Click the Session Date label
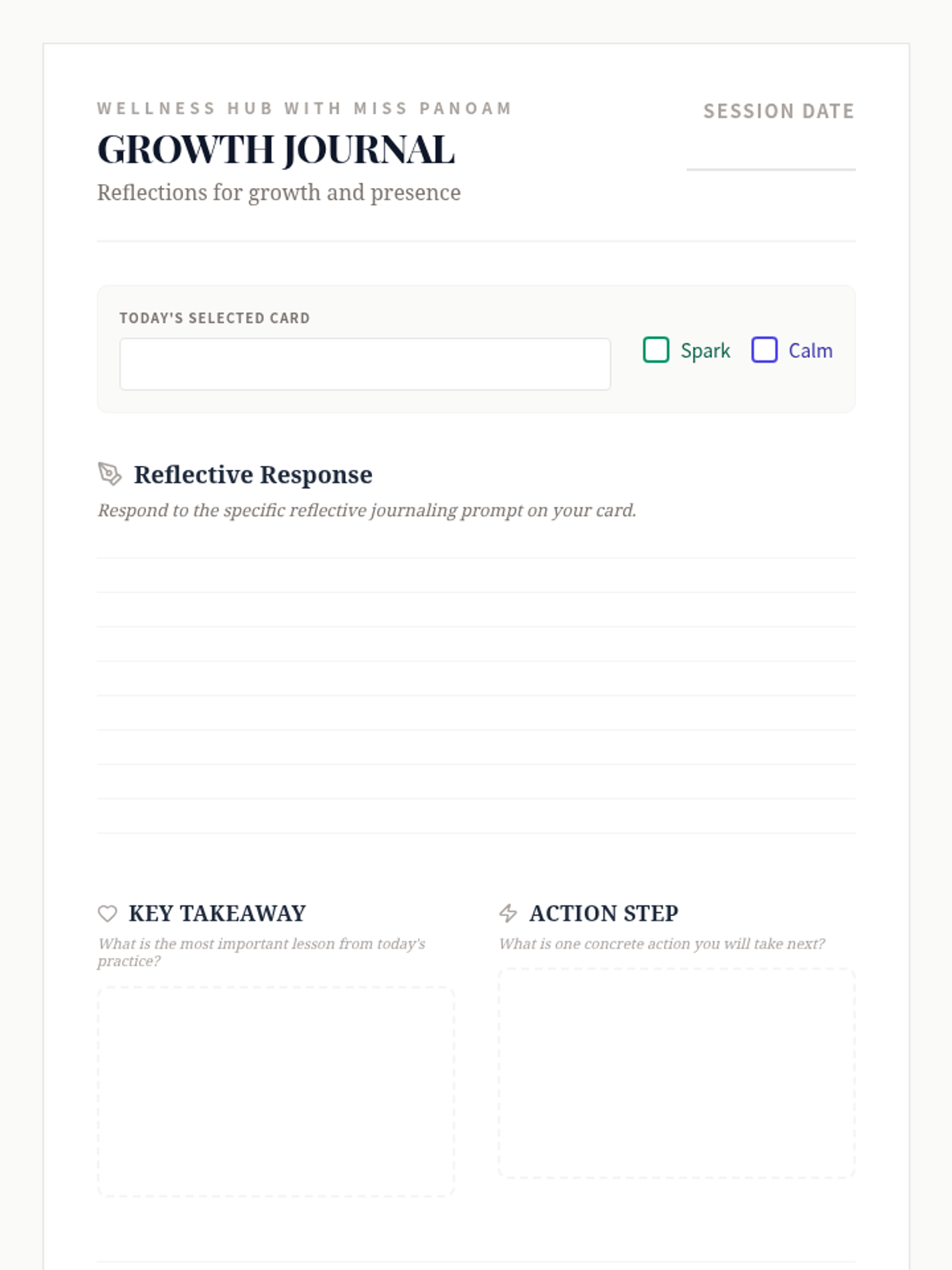Image resolution: width=952 pixels, height=1270 pixels. tap(778, 111)
